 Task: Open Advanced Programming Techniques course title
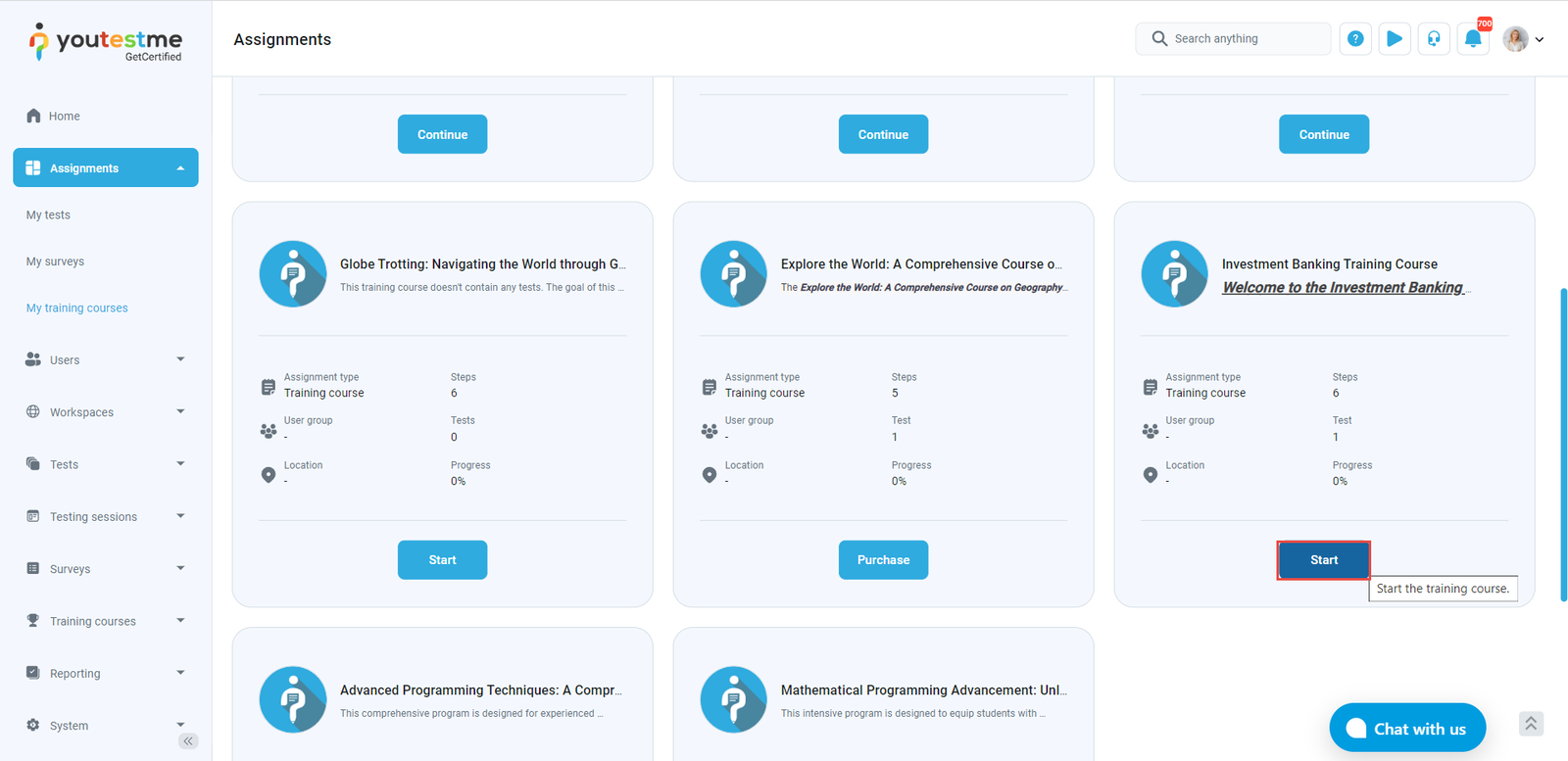(x=481, y=690)
